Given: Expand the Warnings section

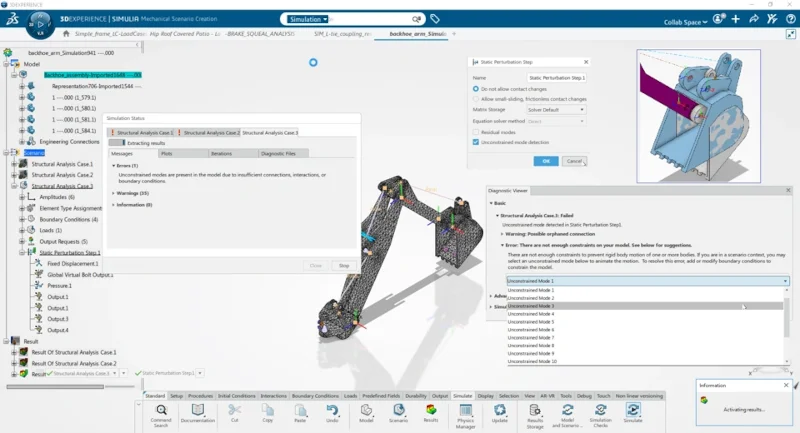Looking at the screenshot, I should [113, 193].
